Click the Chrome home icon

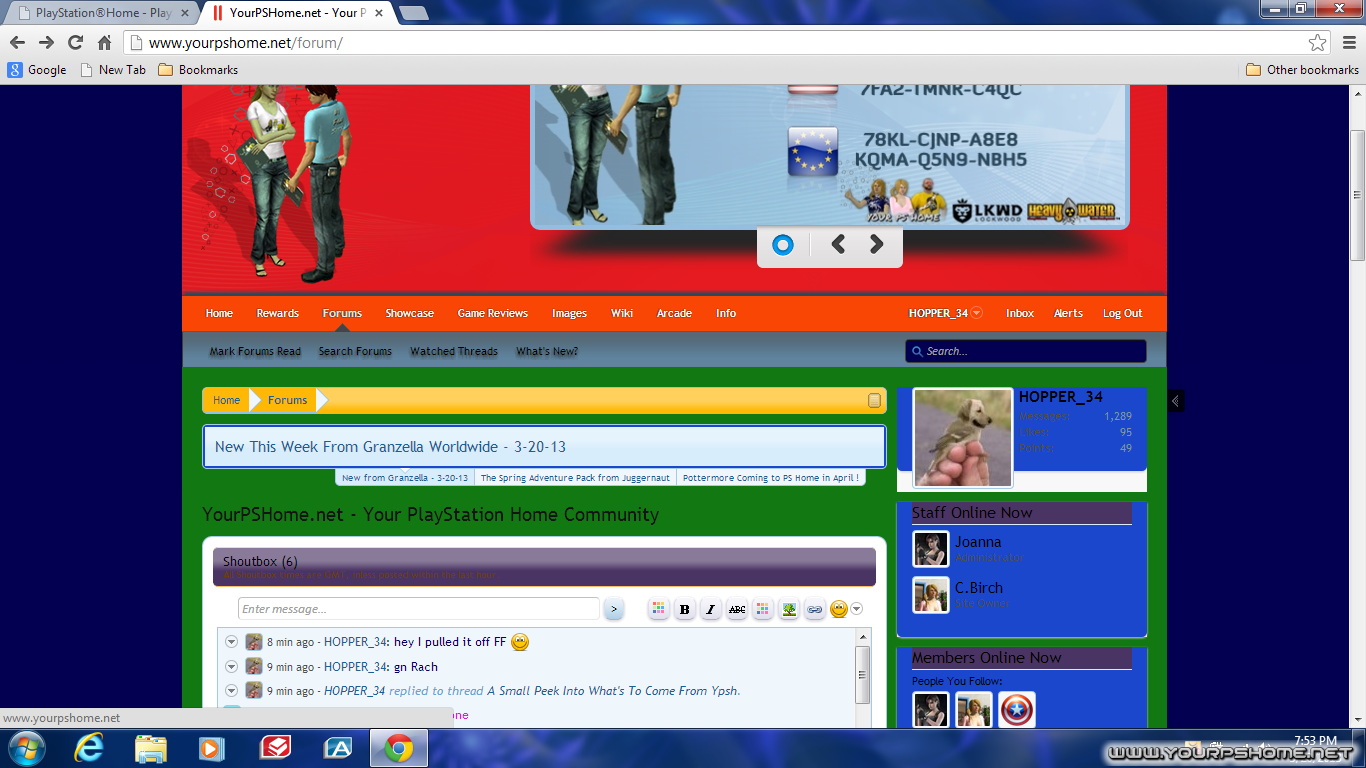[x=104, y=43]
